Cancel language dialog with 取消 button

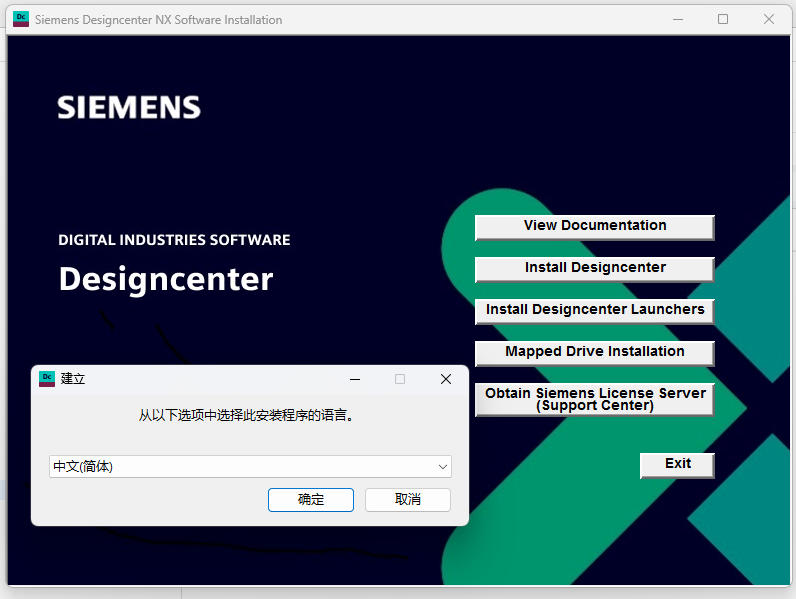pos(408,500)
